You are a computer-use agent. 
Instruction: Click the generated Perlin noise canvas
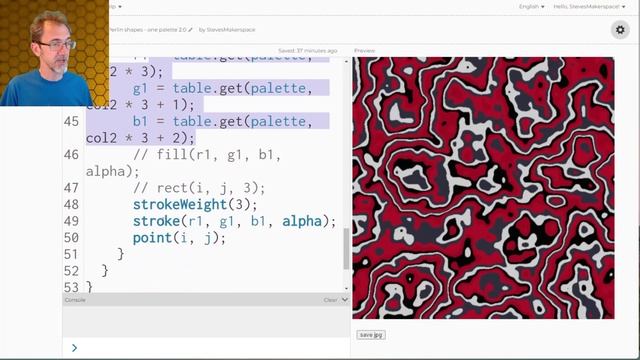pos(483,188)
